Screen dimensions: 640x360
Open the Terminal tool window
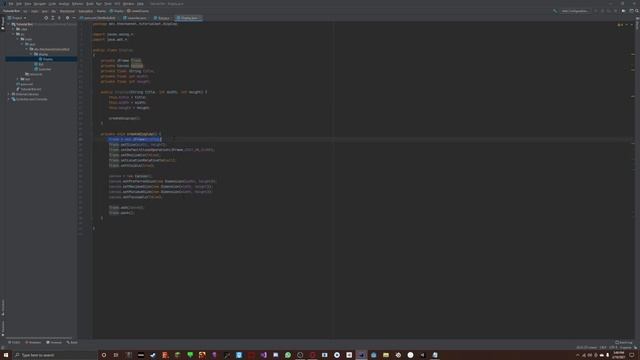tap(53, 342)
